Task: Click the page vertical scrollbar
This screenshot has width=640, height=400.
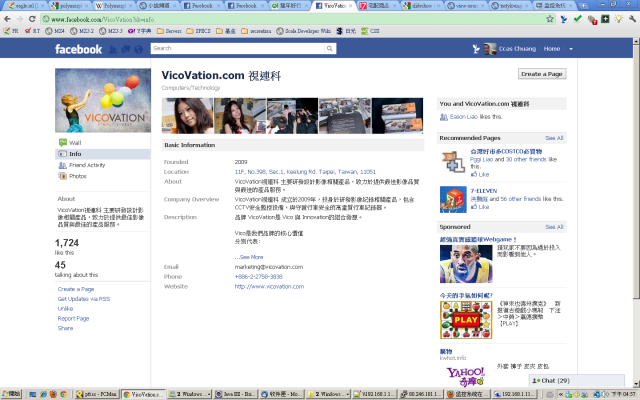Action: [636, 171]
